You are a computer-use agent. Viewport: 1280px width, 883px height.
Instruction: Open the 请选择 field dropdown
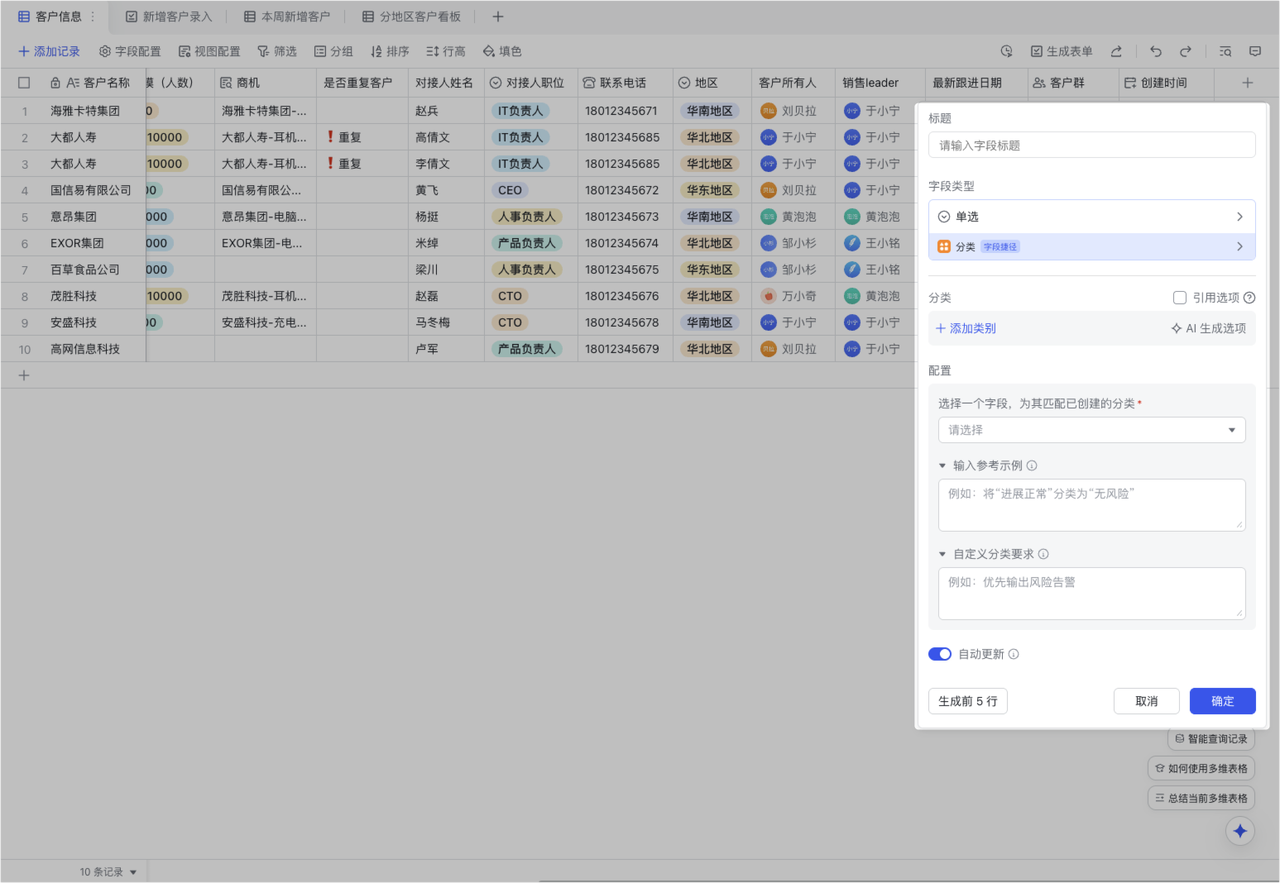[x=1091, y=430]
